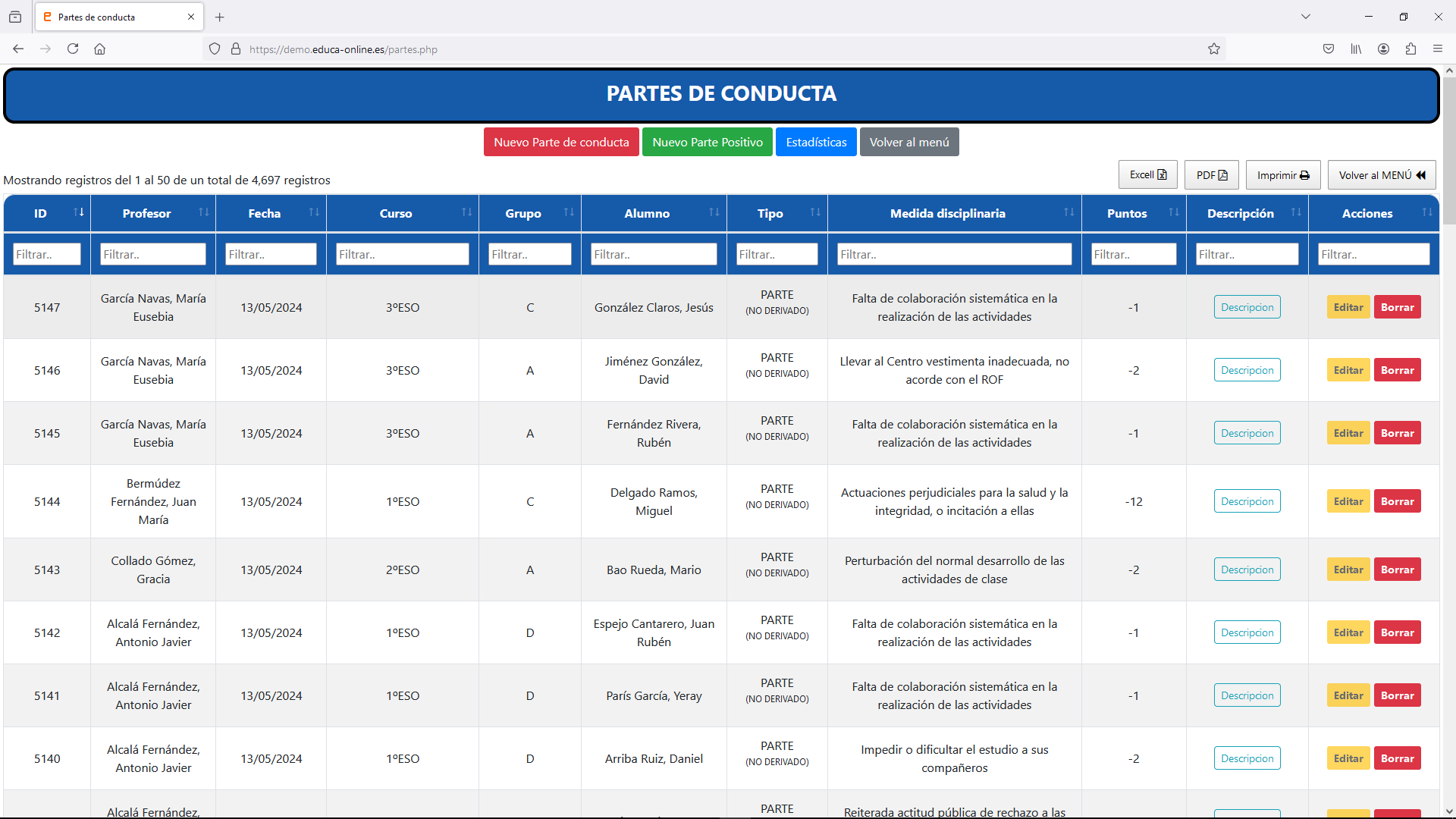Screen dimensions: 1456x819
Task: Open the list all tabs dropdown chevron
Action: tap(1306, 17)
